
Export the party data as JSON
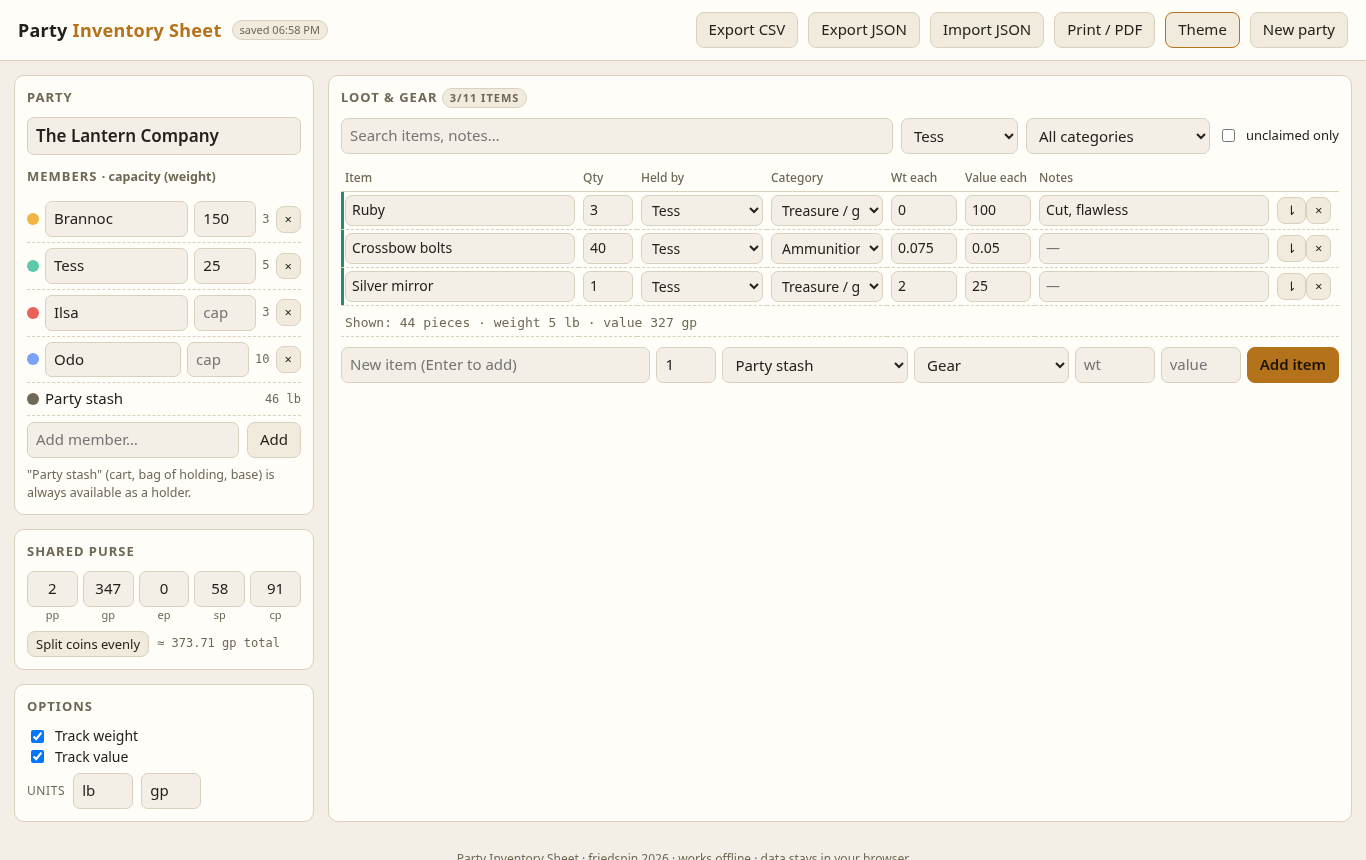coord(864,30)
